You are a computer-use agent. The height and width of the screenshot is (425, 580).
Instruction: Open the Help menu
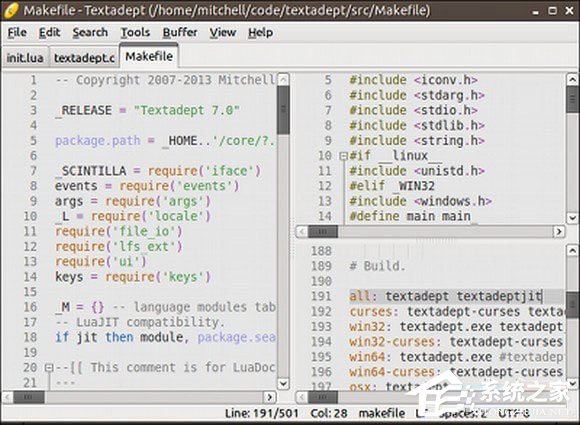pos(261,33)
